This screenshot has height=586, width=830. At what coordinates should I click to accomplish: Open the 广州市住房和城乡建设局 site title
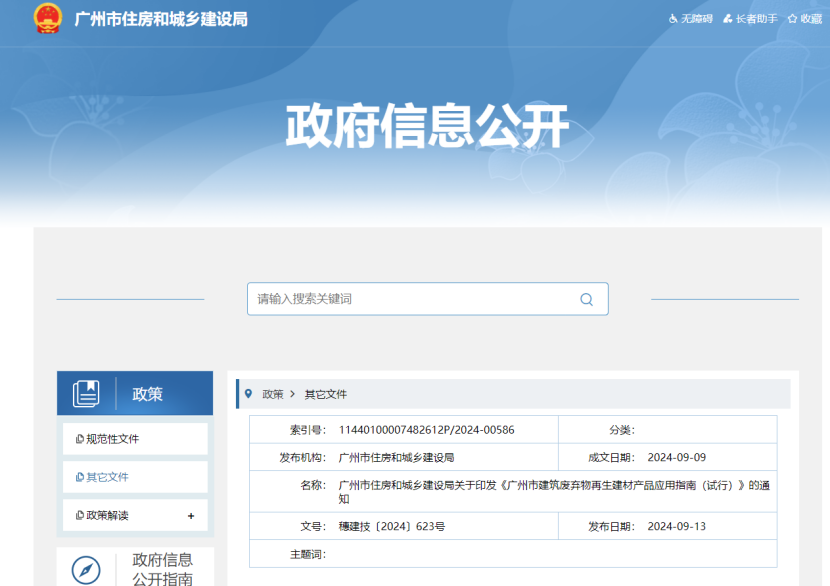(161, 19)
